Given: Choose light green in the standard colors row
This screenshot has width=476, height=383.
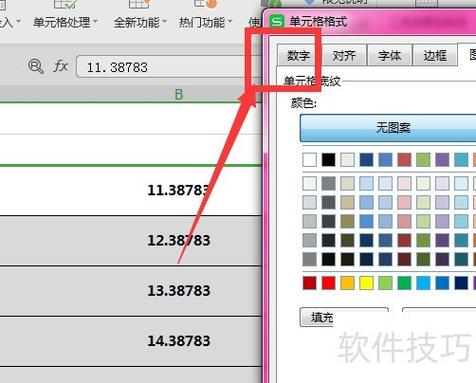Looking at the screenshot, I should click(385, 283).
